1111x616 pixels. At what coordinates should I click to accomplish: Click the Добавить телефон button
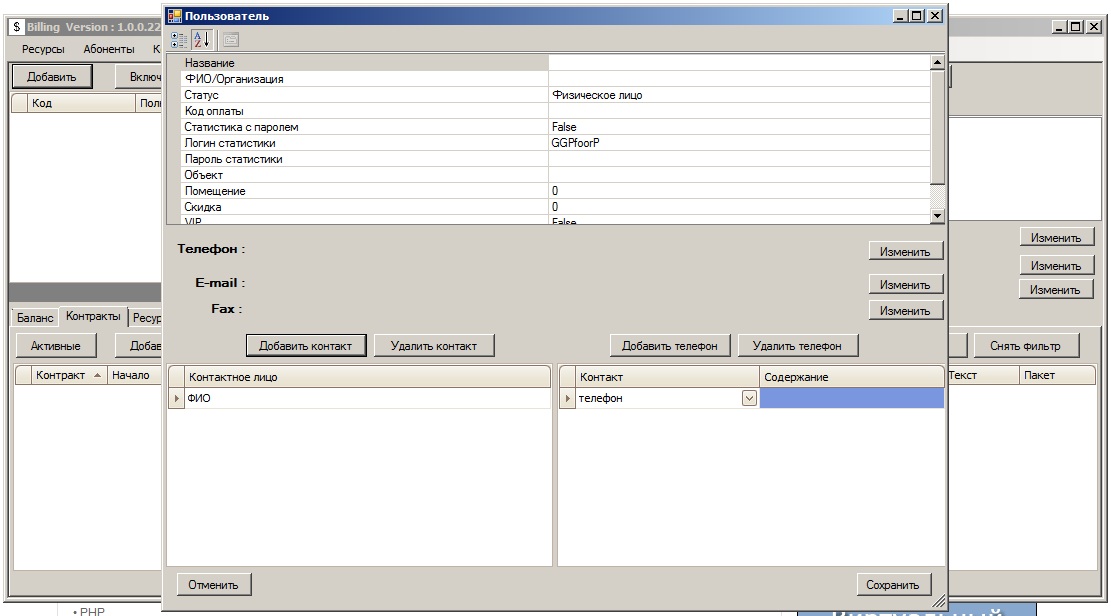coord(670,346)
